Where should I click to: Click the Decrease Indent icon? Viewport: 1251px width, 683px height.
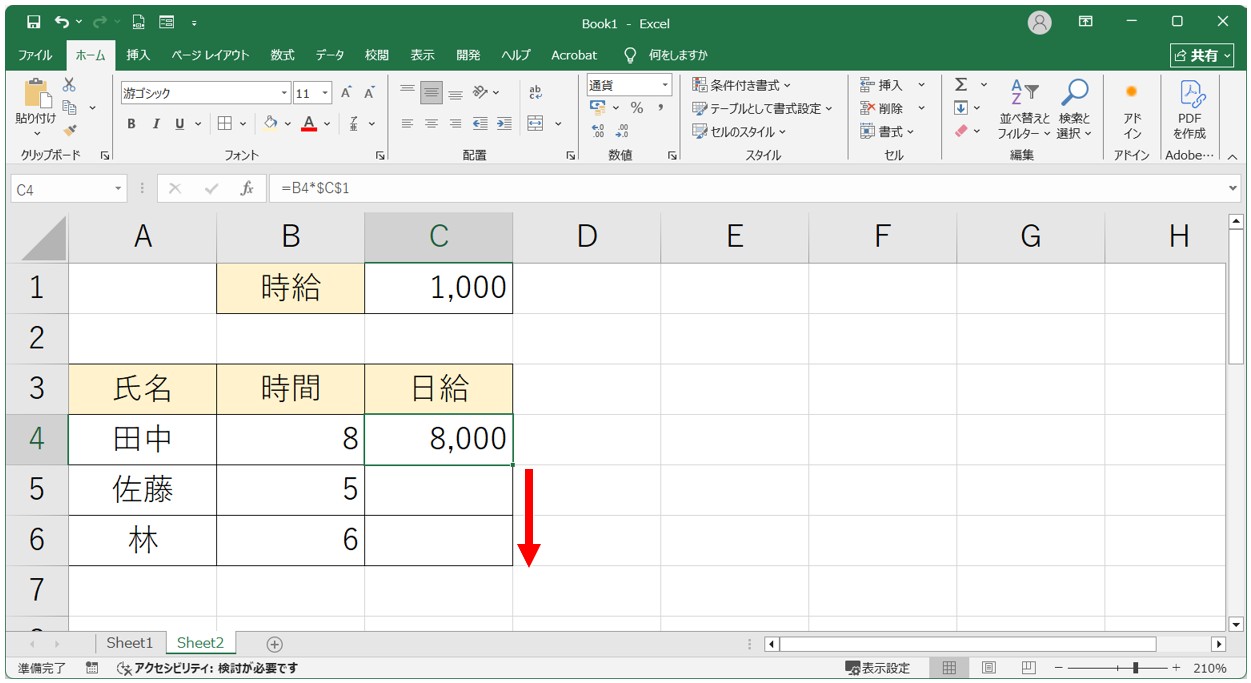pyautogui.click(x=480, y=124)
